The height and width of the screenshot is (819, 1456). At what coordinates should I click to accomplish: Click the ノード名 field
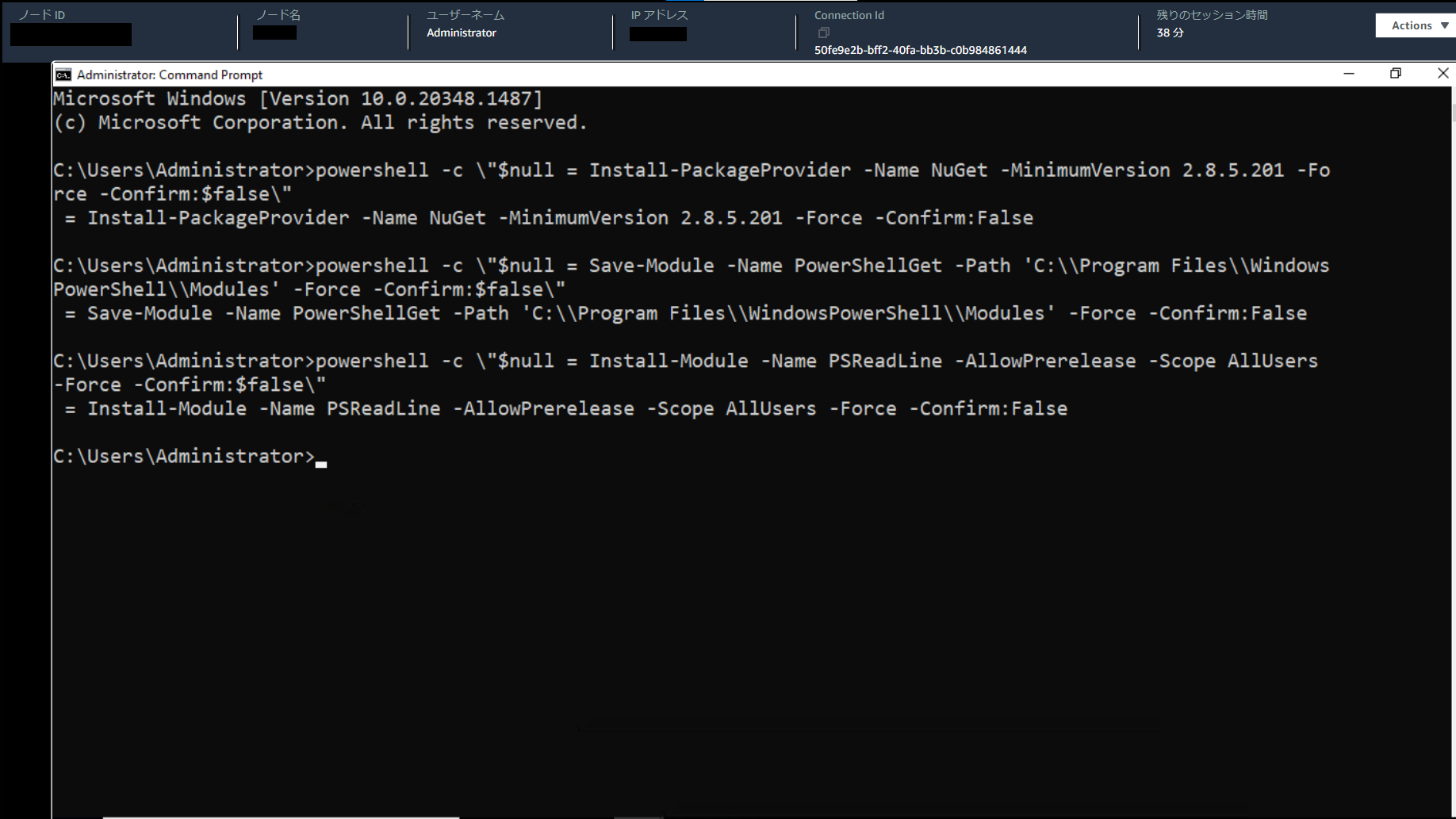[x=274, y=33]
